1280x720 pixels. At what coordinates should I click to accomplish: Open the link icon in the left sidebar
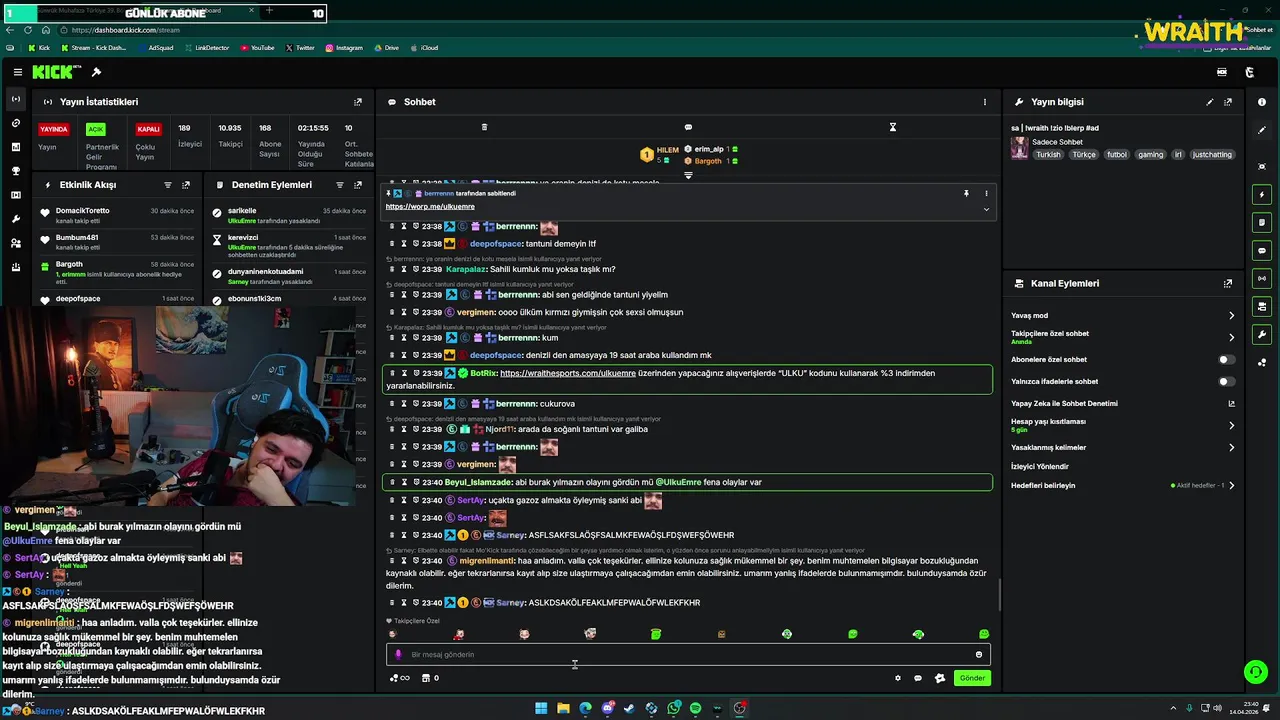[x=15, y=123]
